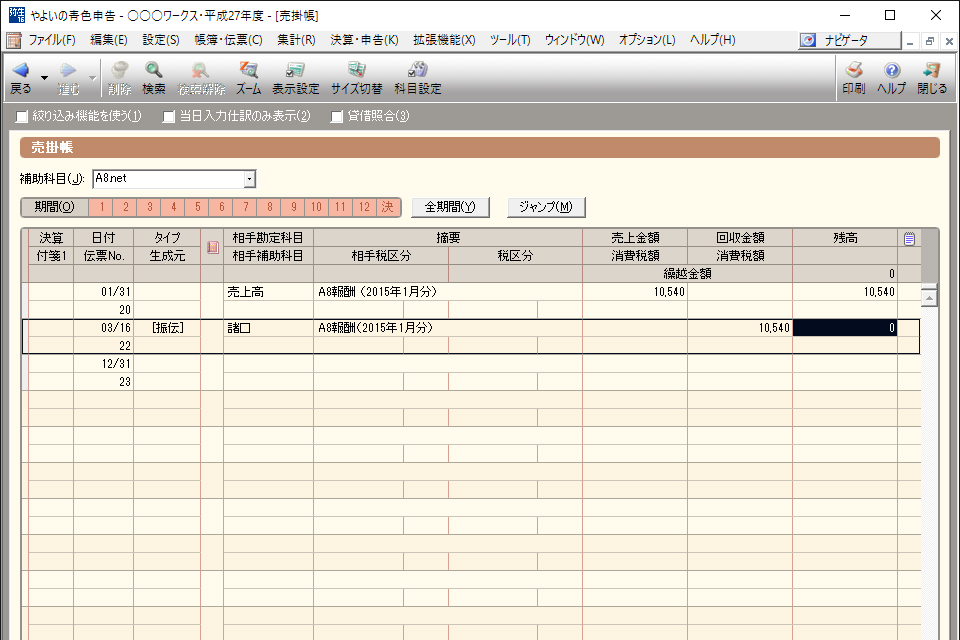Open the 帳簿・伝票(C) menu

[228, 40]
